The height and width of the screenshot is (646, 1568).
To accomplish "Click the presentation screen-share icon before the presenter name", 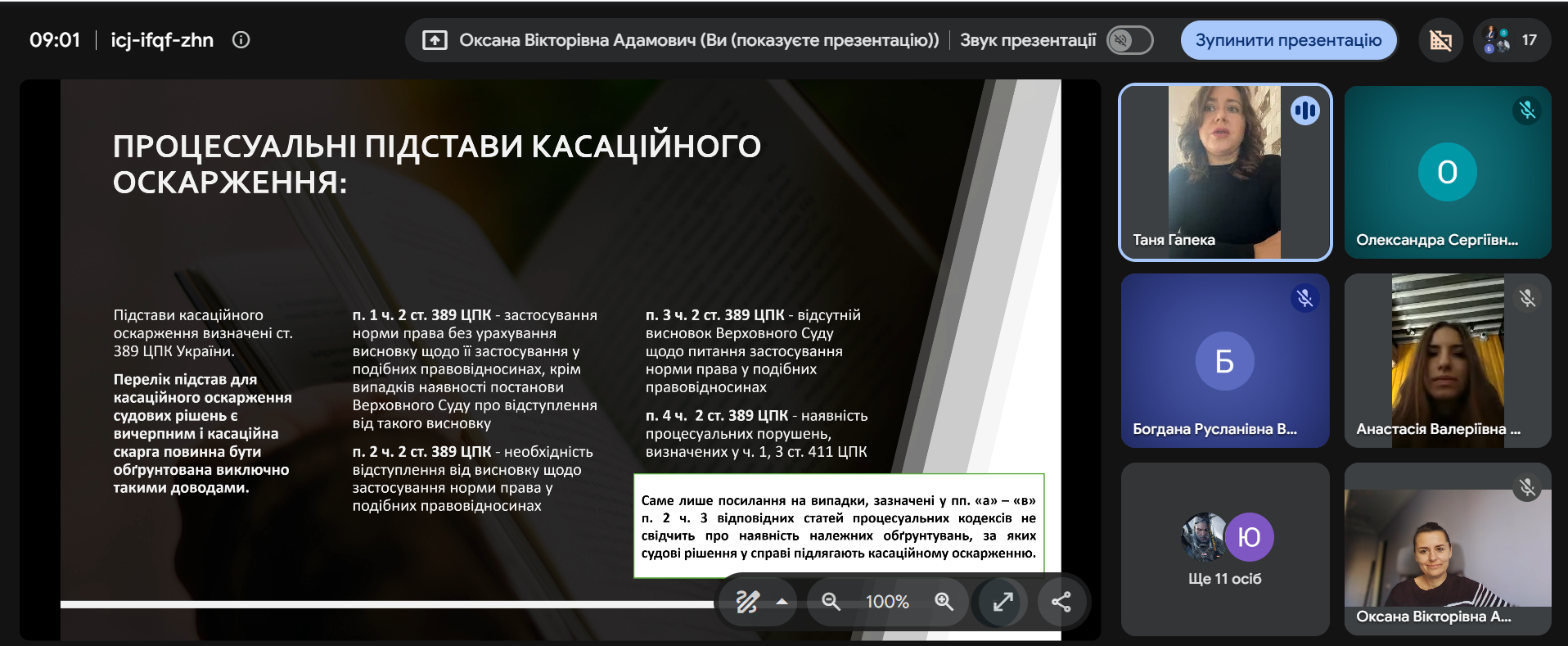I will pyautogui.click(x=435, y=40).
